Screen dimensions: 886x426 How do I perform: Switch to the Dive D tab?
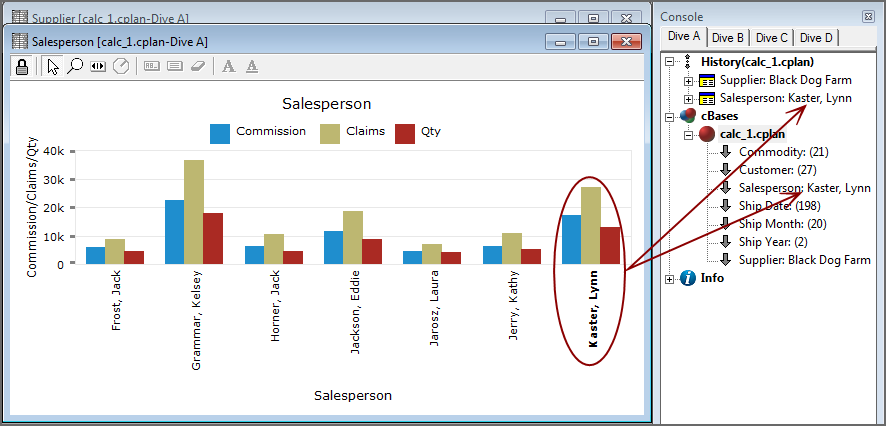[816, 38]
